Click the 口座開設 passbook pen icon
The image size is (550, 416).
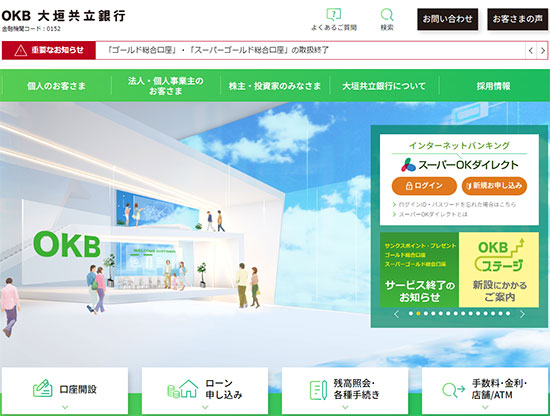[x=43, y=388]
